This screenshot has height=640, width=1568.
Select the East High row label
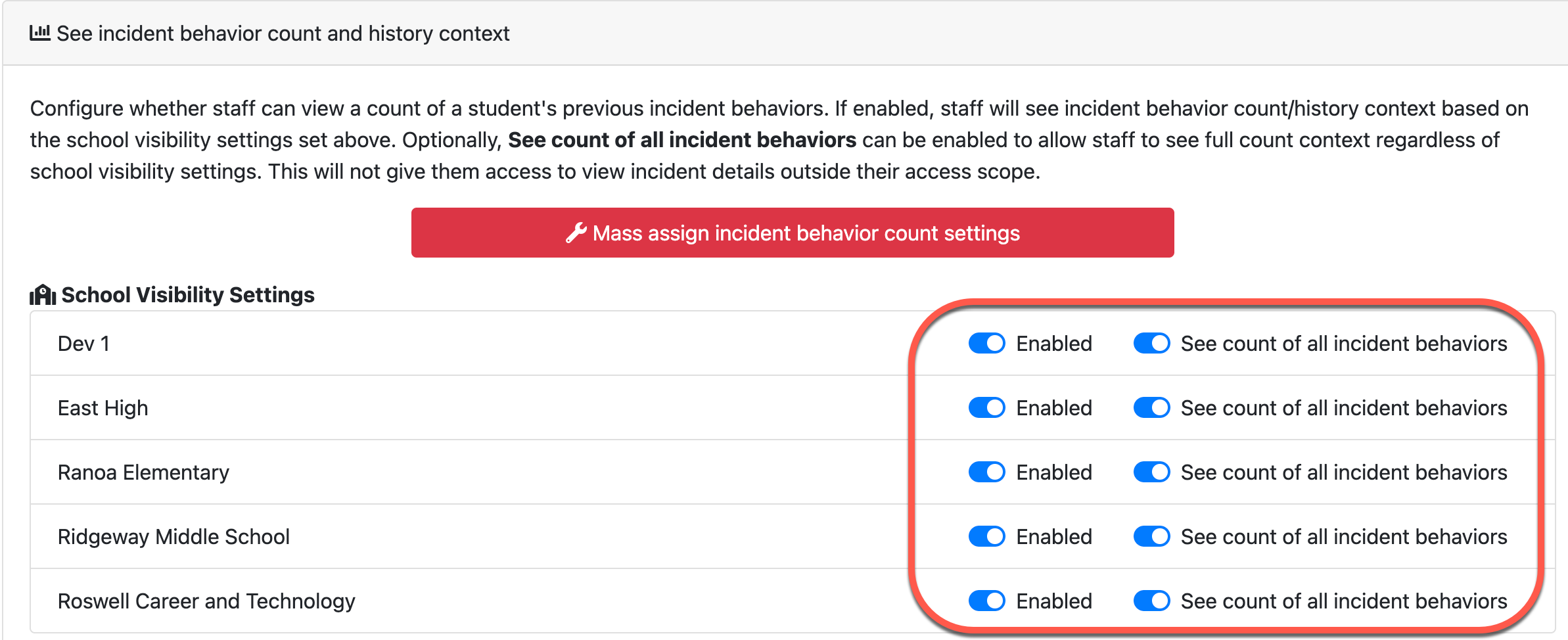point(103,408)
